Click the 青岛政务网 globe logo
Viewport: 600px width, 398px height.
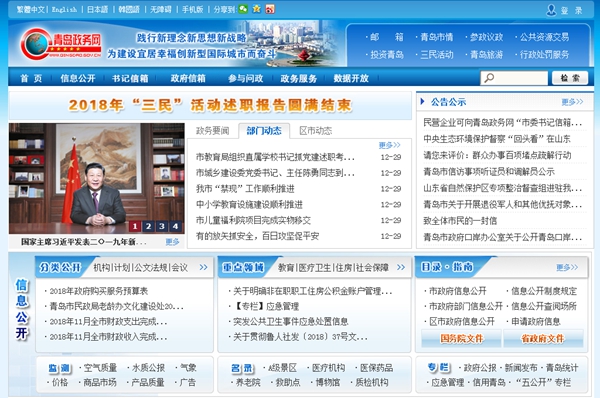point(60,44)
